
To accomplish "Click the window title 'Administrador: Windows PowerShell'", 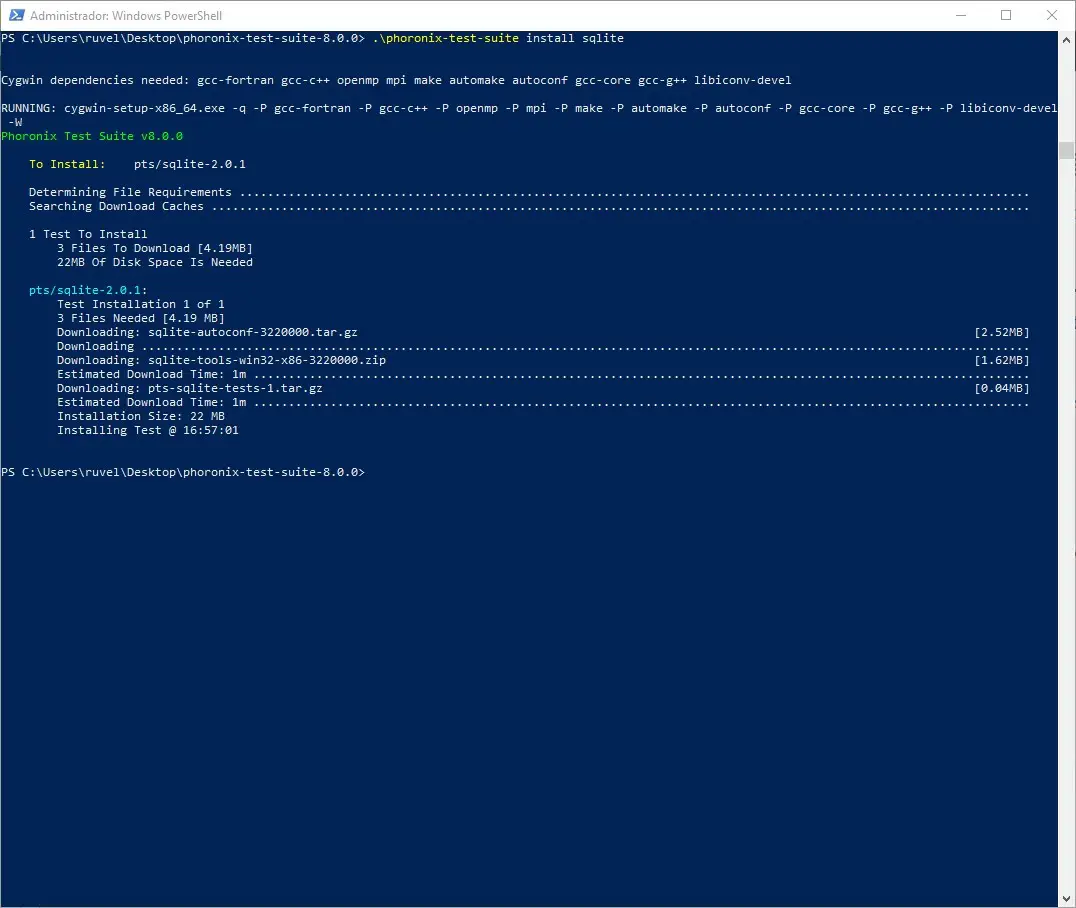I will point(126,16).
